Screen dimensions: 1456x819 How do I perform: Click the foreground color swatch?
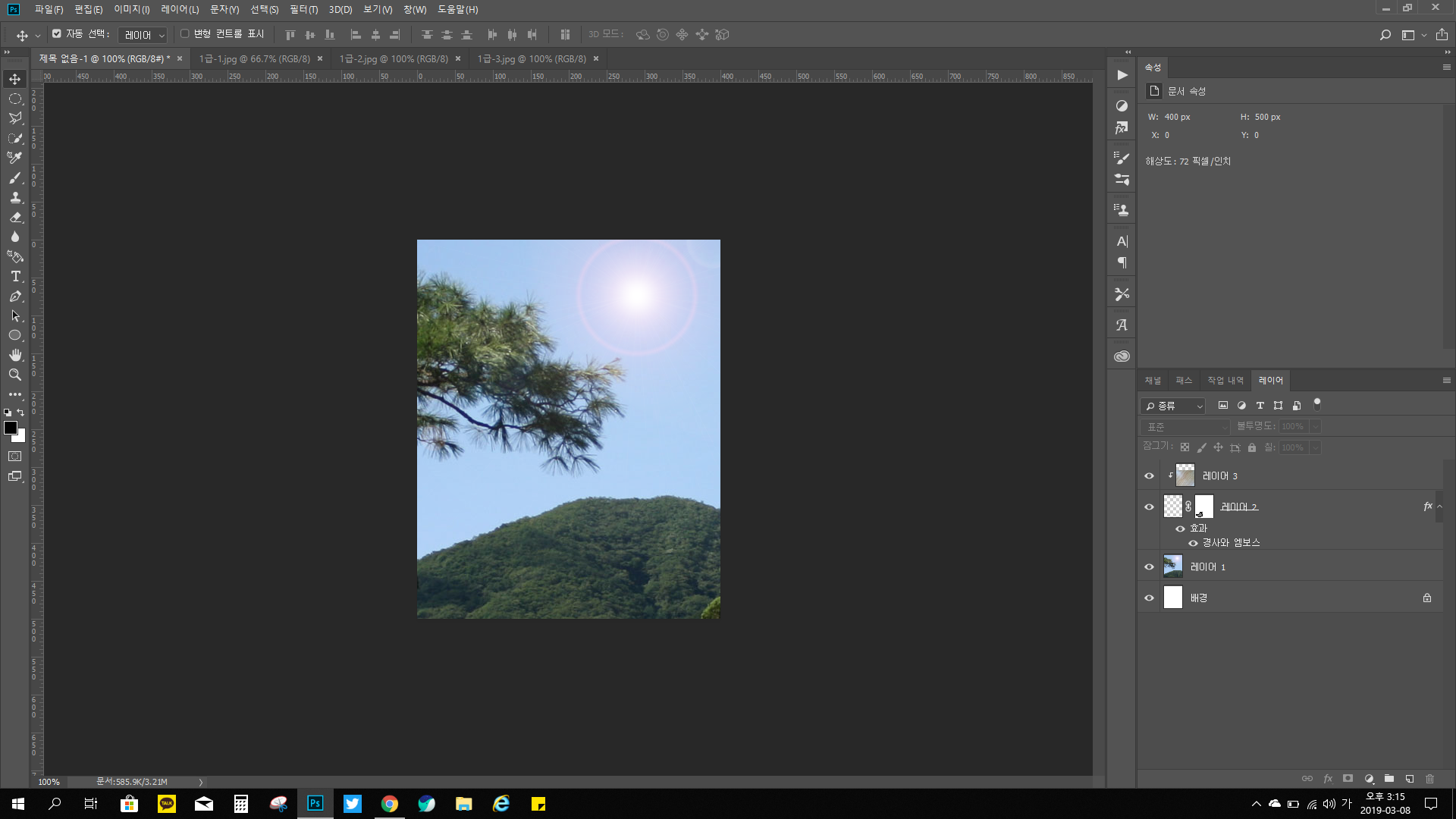pos(11,428)
